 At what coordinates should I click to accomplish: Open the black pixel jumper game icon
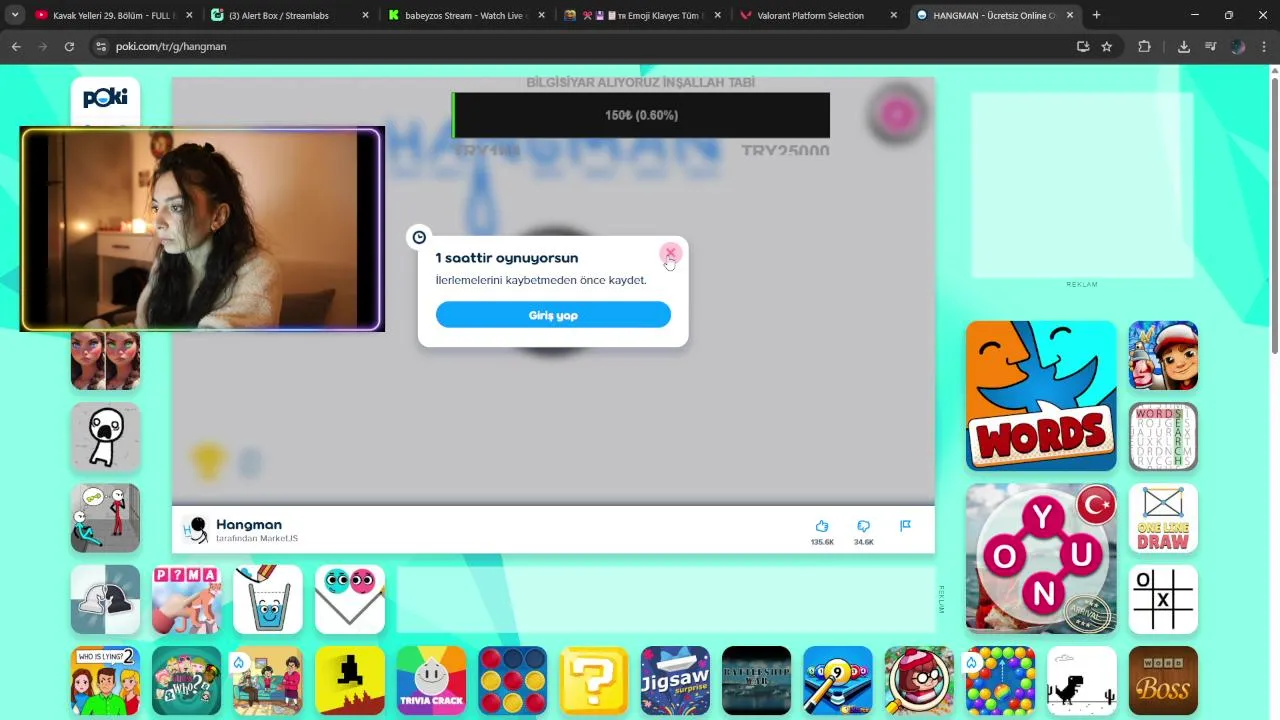pyautogui.click(x=350, y=680)
